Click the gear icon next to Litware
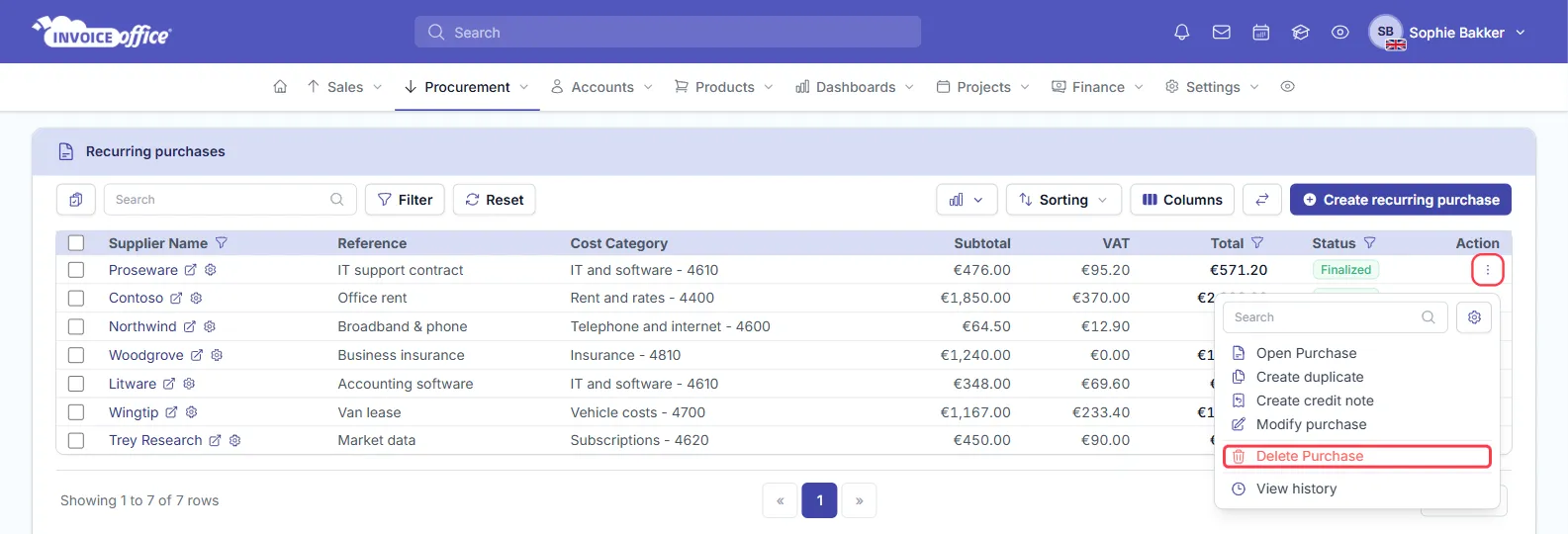The width and height of the screenshot is (1568, 534). [189, 384]
